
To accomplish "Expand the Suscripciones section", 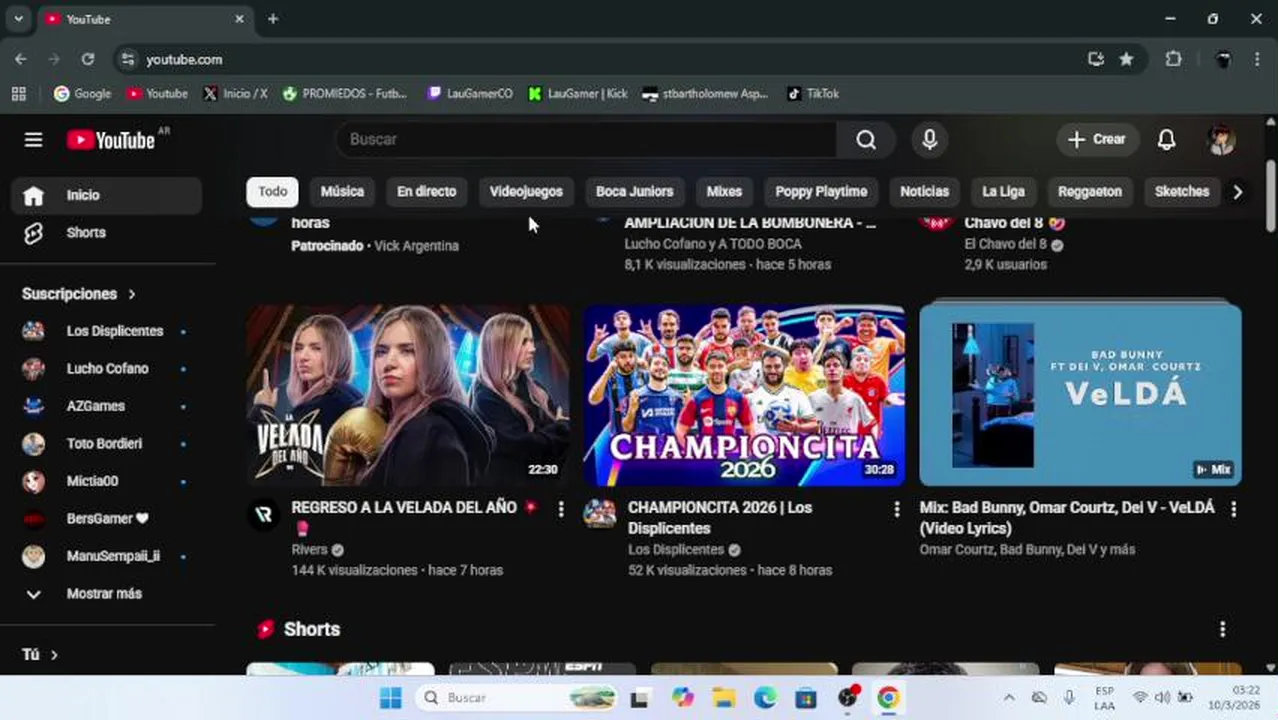I will tap(79, 294).
